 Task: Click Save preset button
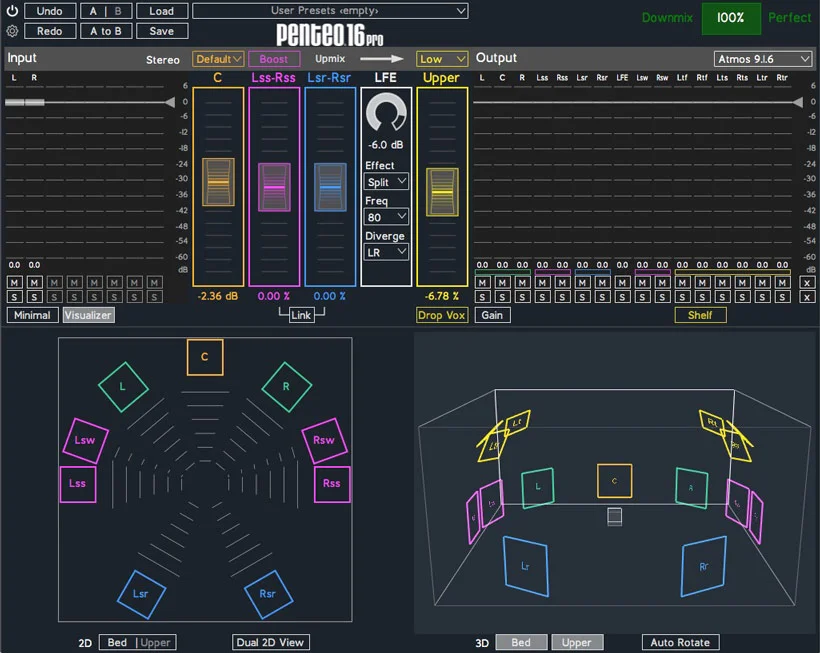(x=162, y=31)
